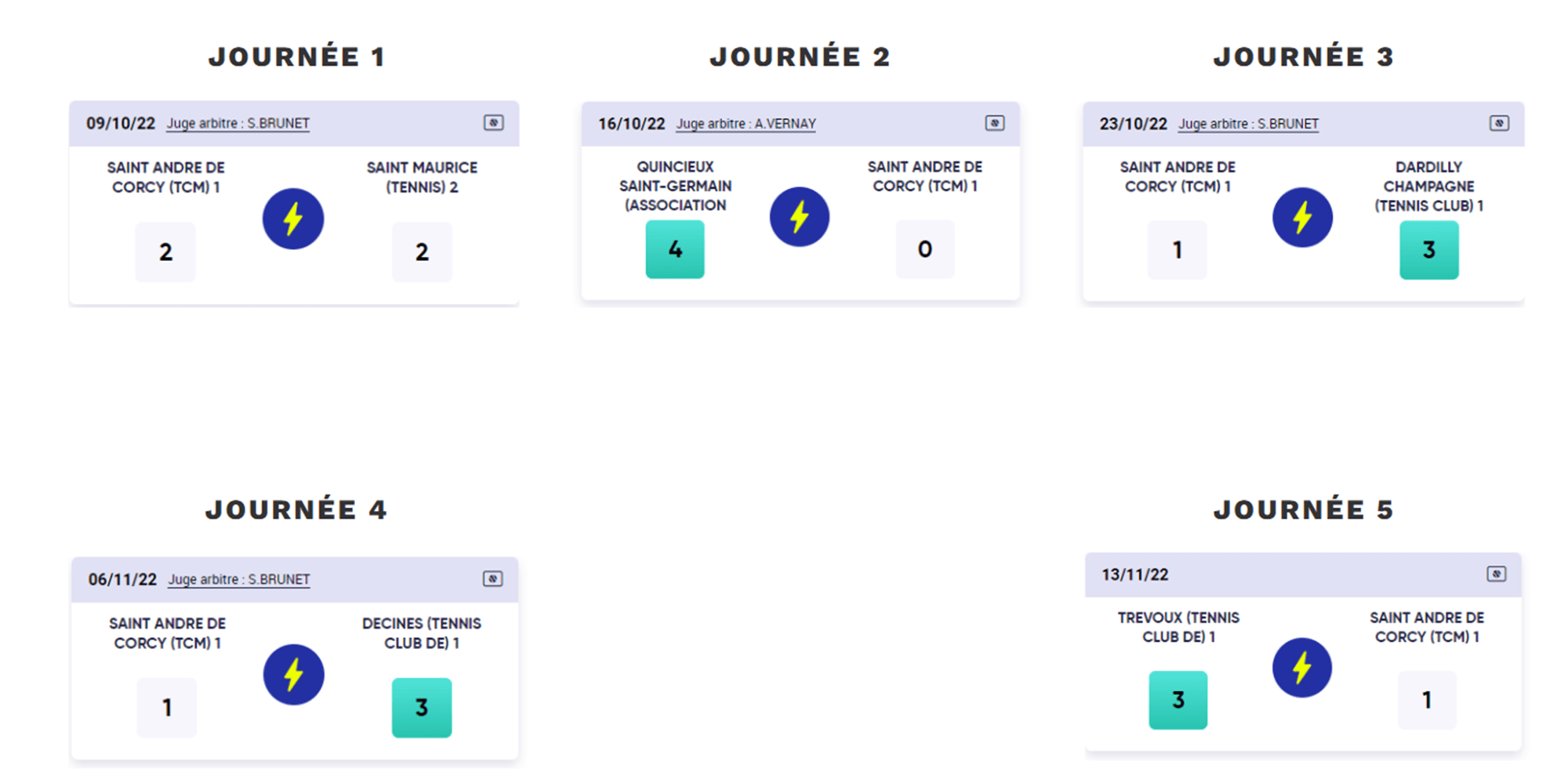The image size is (1568, 783).
Task: Select Quincieux Saint-Germain's green score 4
Action: click(675, 250)
